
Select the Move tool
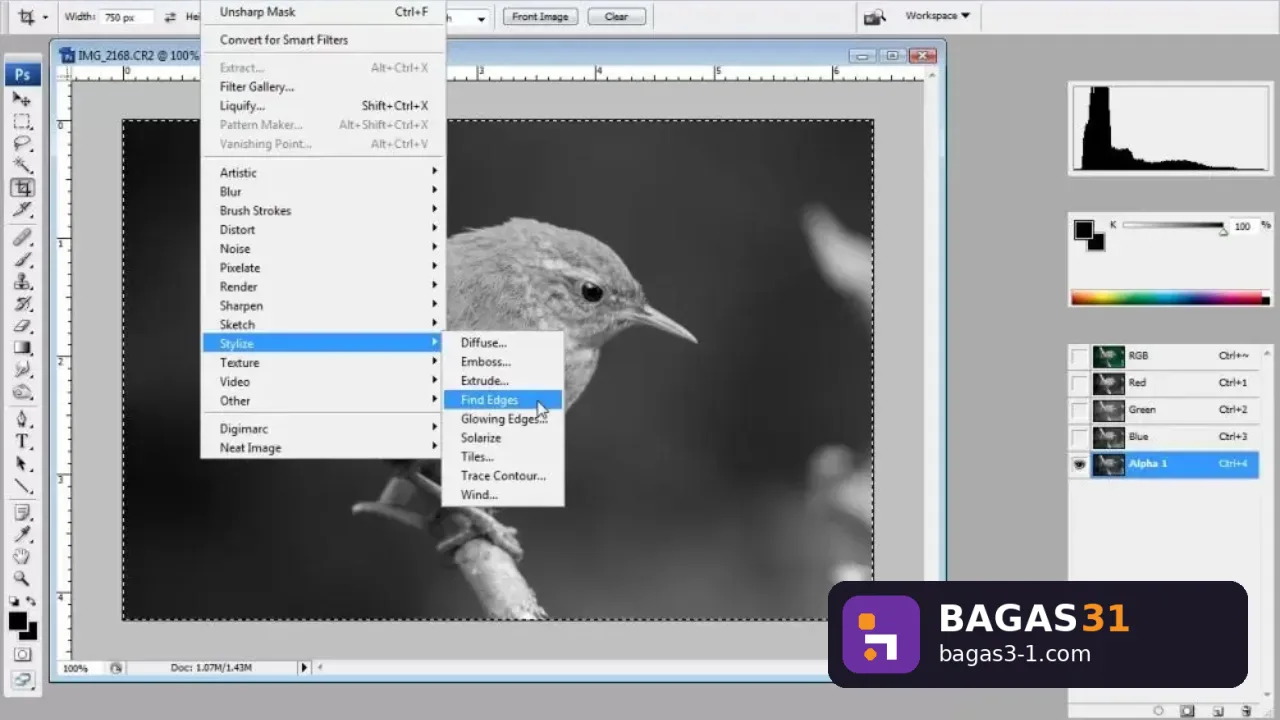pos(22,99)
